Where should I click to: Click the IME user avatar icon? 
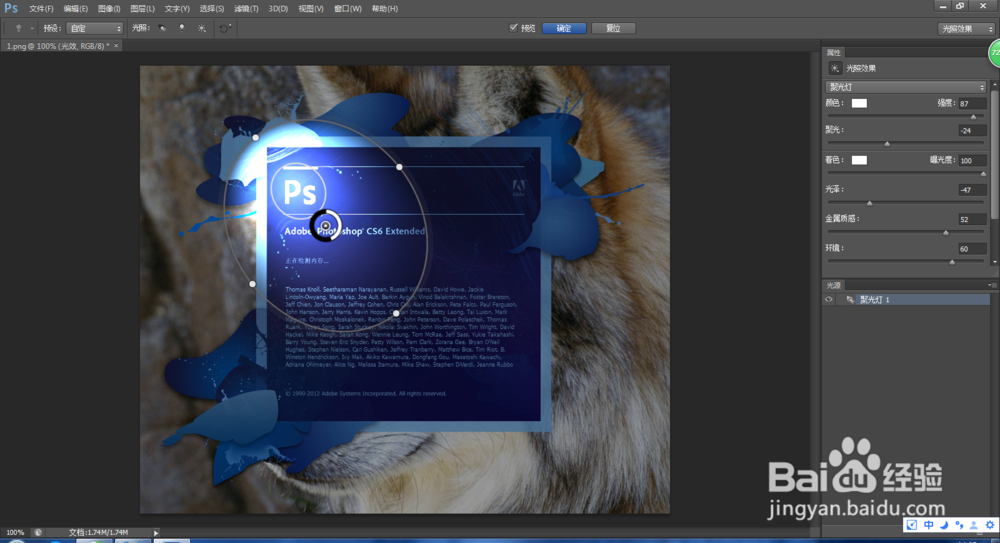(x=974, y=525)
